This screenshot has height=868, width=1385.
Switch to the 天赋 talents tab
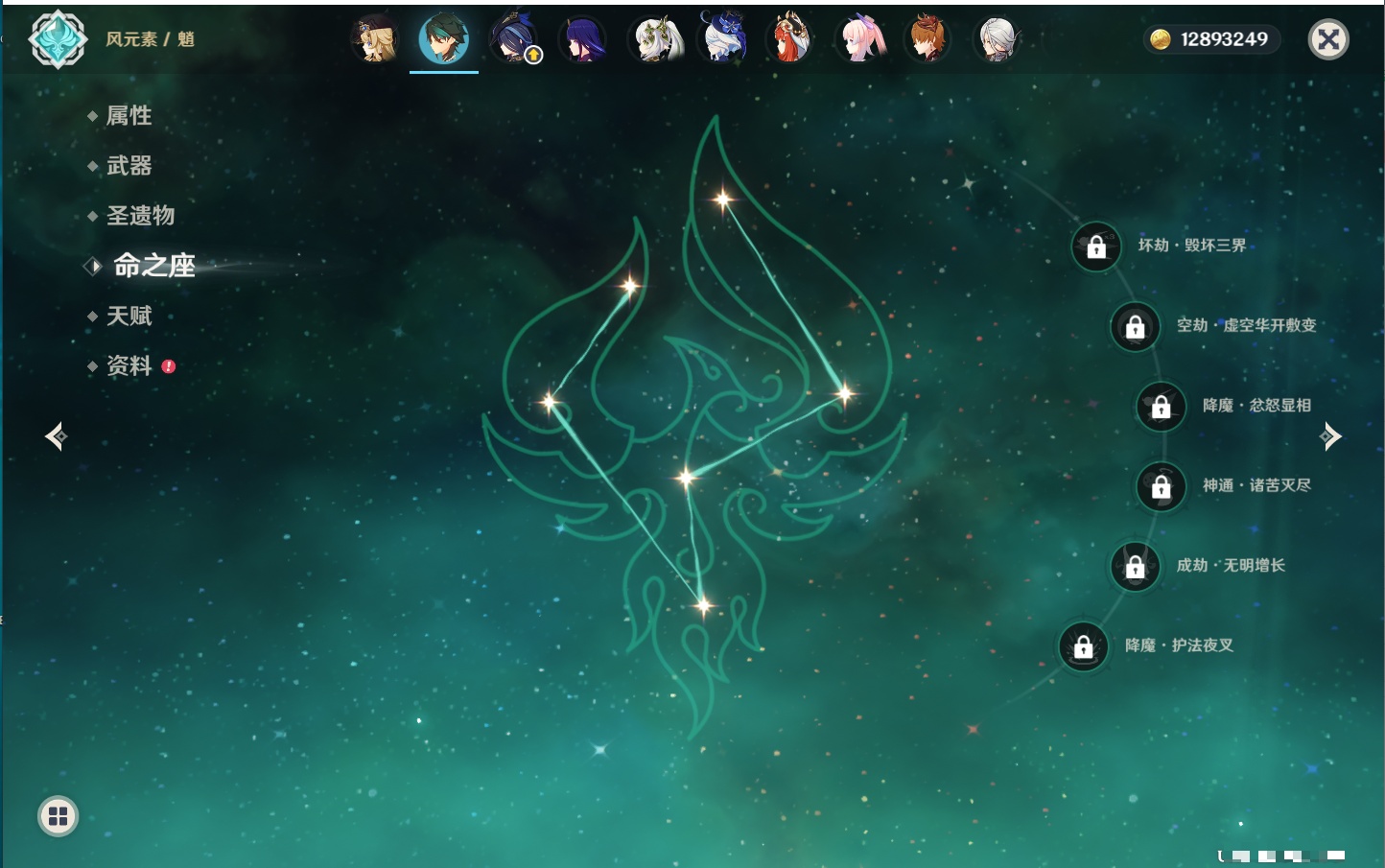pos(129,316)
